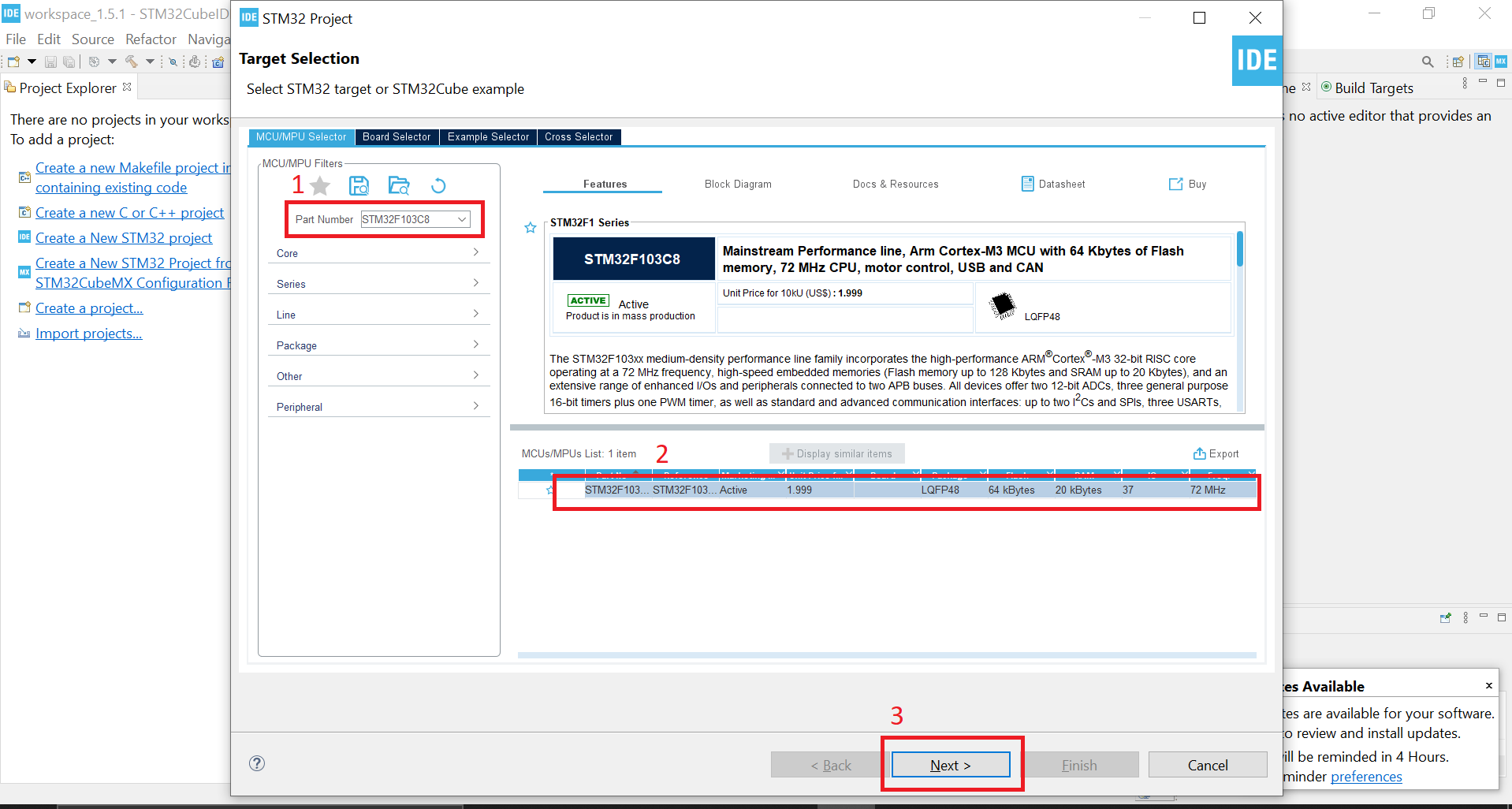The height and width of the screenshot is (809, 1512).
Task: Open the Datasheet document icon
Action: pos(1027,184)
